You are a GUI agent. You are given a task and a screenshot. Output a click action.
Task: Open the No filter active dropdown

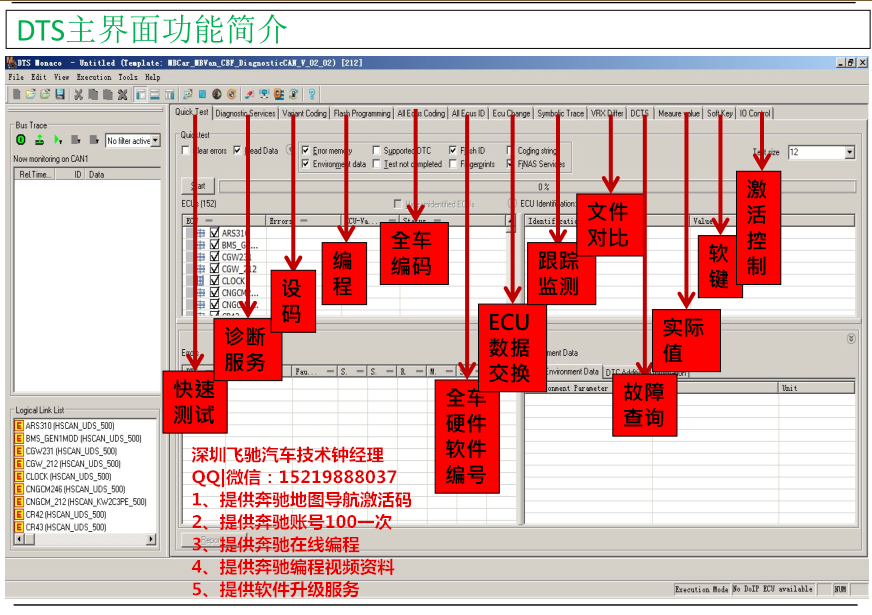pos(156,141)
